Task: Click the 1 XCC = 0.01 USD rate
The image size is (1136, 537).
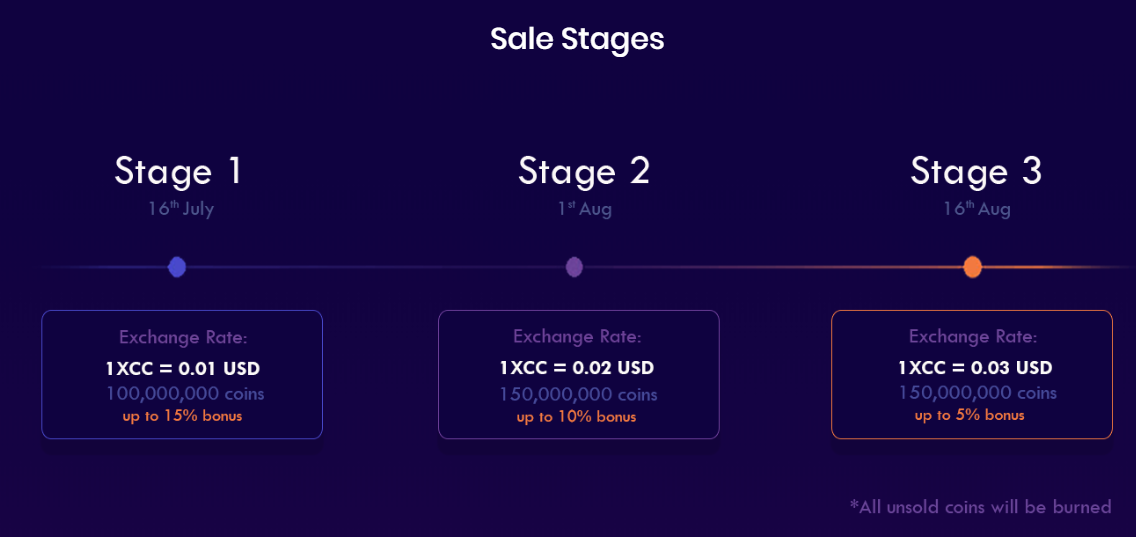Action: (x=183, y=369)
